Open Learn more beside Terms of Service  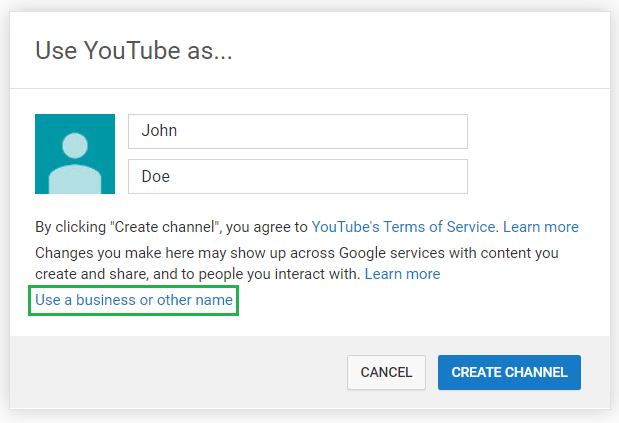(541, 227)
